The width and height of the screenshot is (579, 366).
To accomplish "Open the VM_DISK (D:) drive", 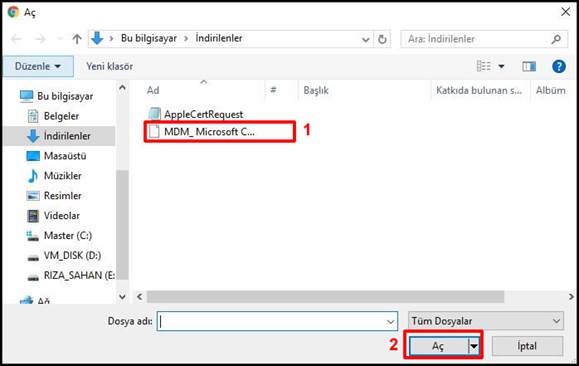I will [72, 256].
